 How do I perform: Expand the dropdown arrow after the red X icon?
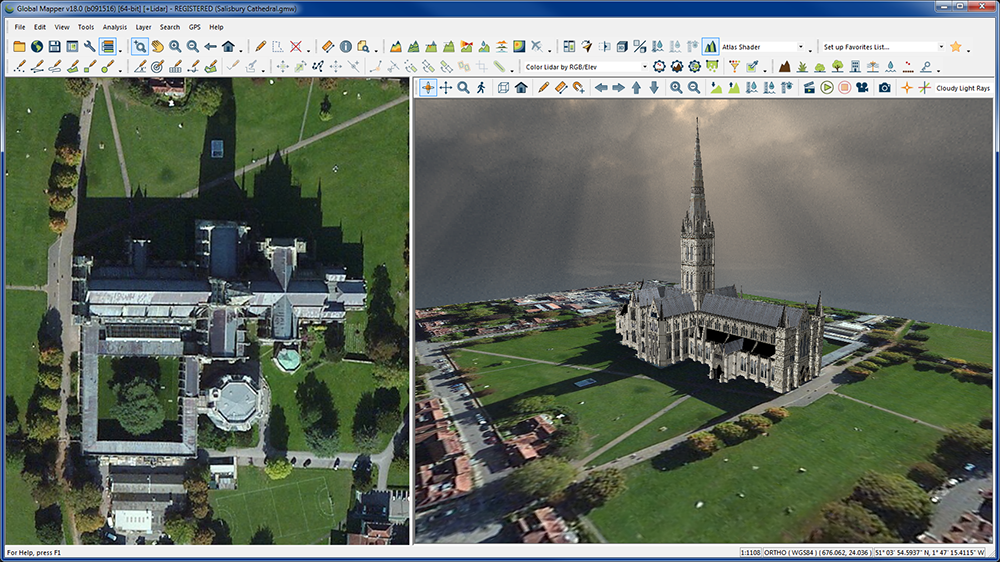pos(309,50)
